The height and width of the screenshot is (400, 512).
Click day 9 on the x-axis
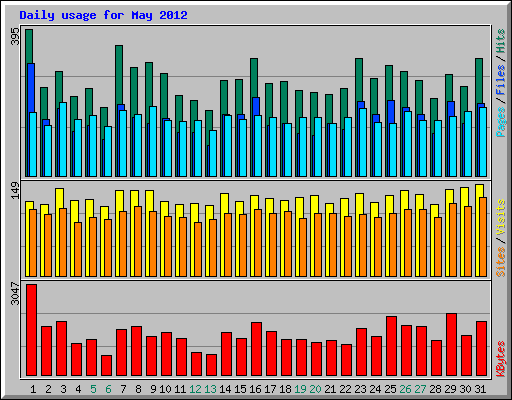[x=153, y=389]
